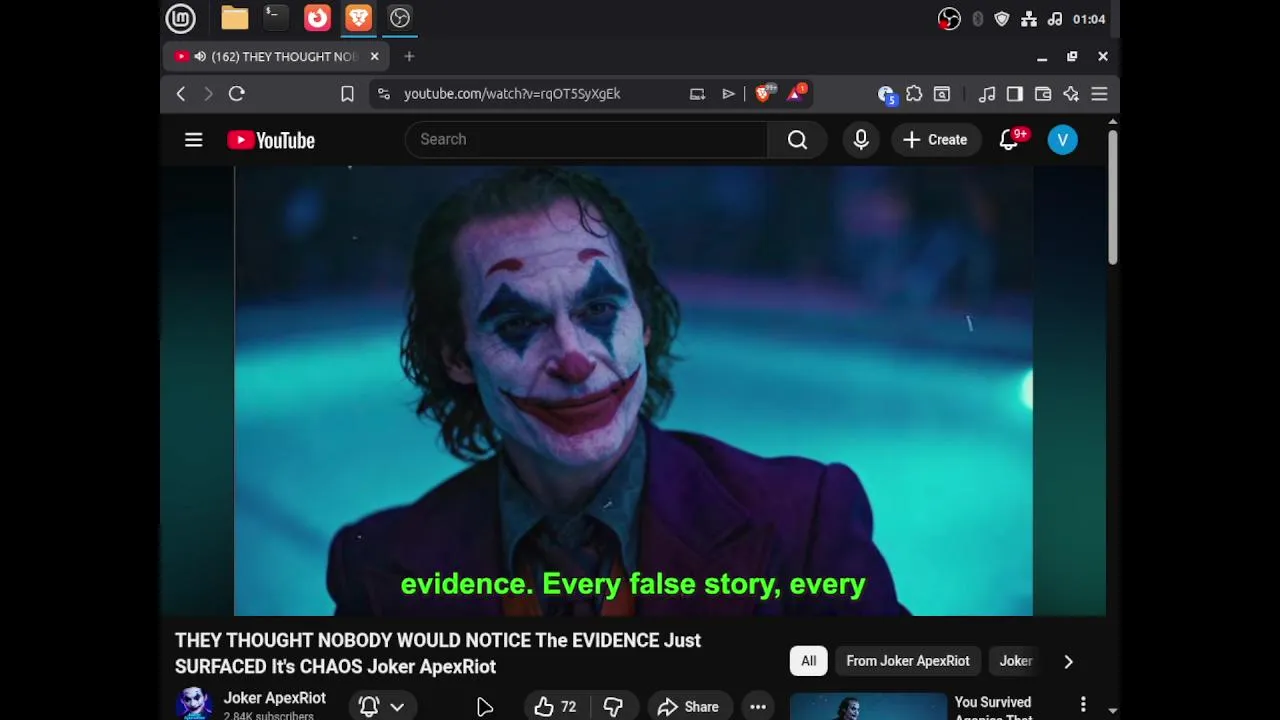
Task: Select the All filter chip
Action: (x=808, y=661)
